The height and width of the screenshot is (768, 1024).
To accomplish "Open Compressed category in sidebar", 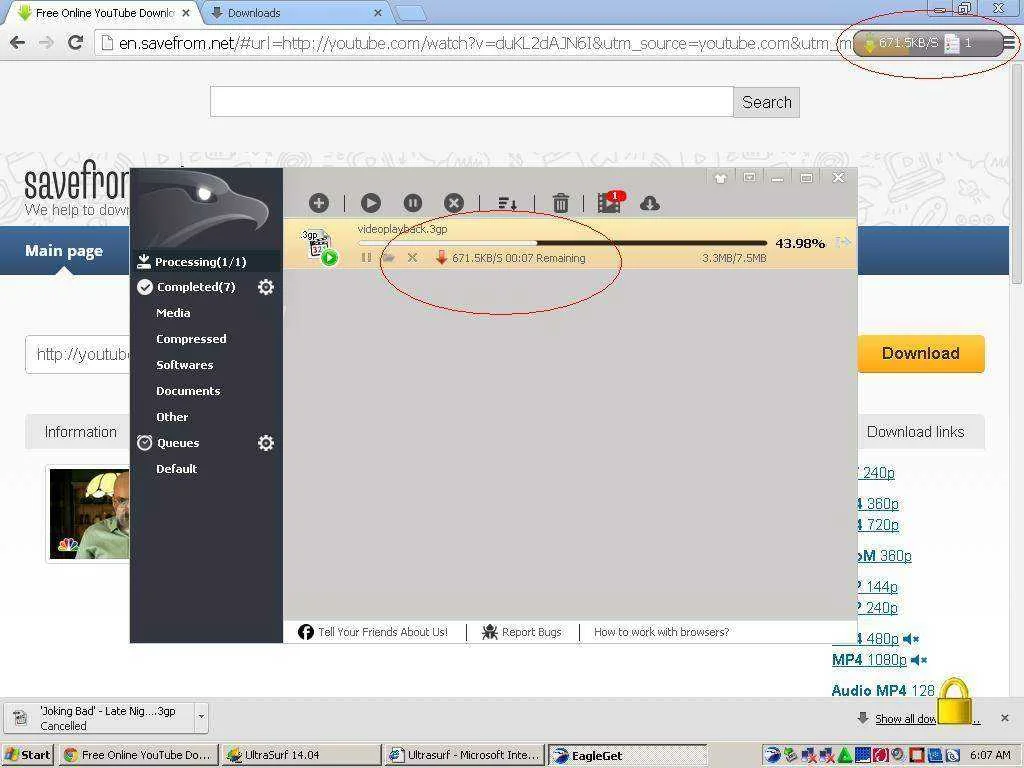I will 191,339.
